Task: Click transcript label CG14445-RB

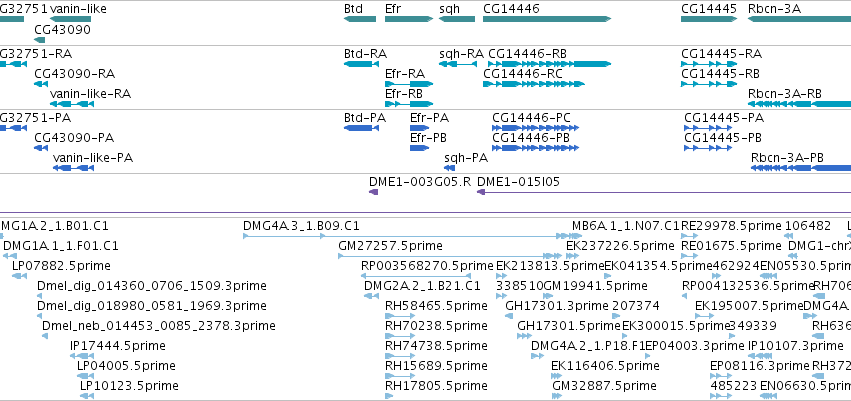Action: tap(720, 73)
